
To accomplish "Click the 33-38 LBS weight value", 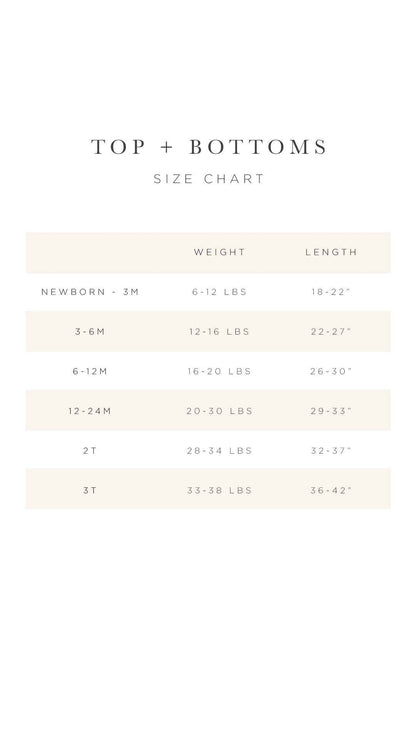I will pyautogui.click(x=220, y=490).
